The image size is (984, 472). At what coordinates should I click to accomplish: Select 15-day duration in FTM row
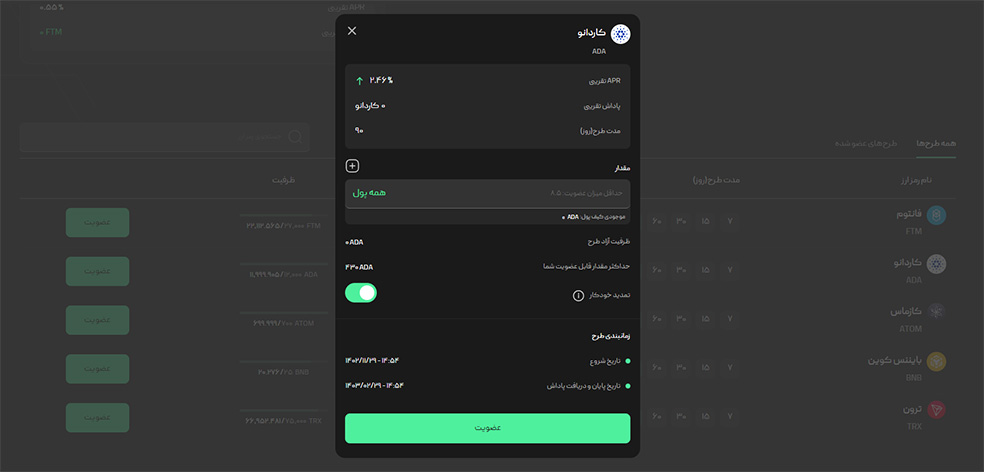(705, 221)
